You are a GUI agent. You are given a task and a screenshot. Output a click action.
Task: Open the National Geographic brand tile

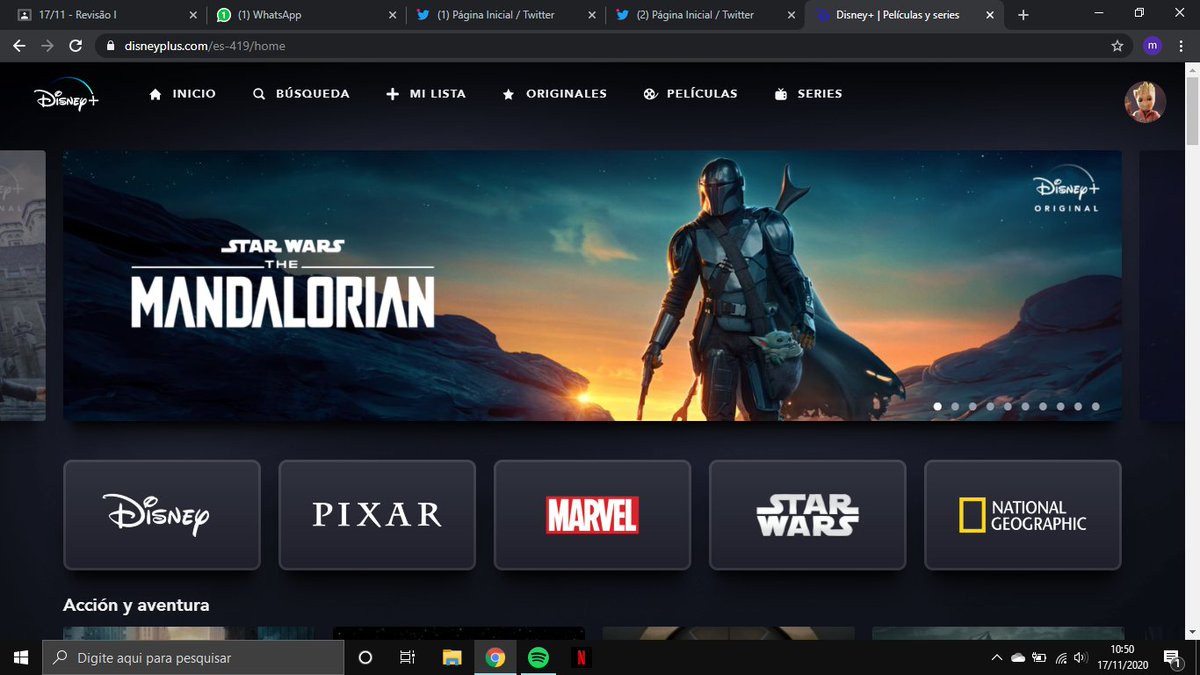[1023, 515]
